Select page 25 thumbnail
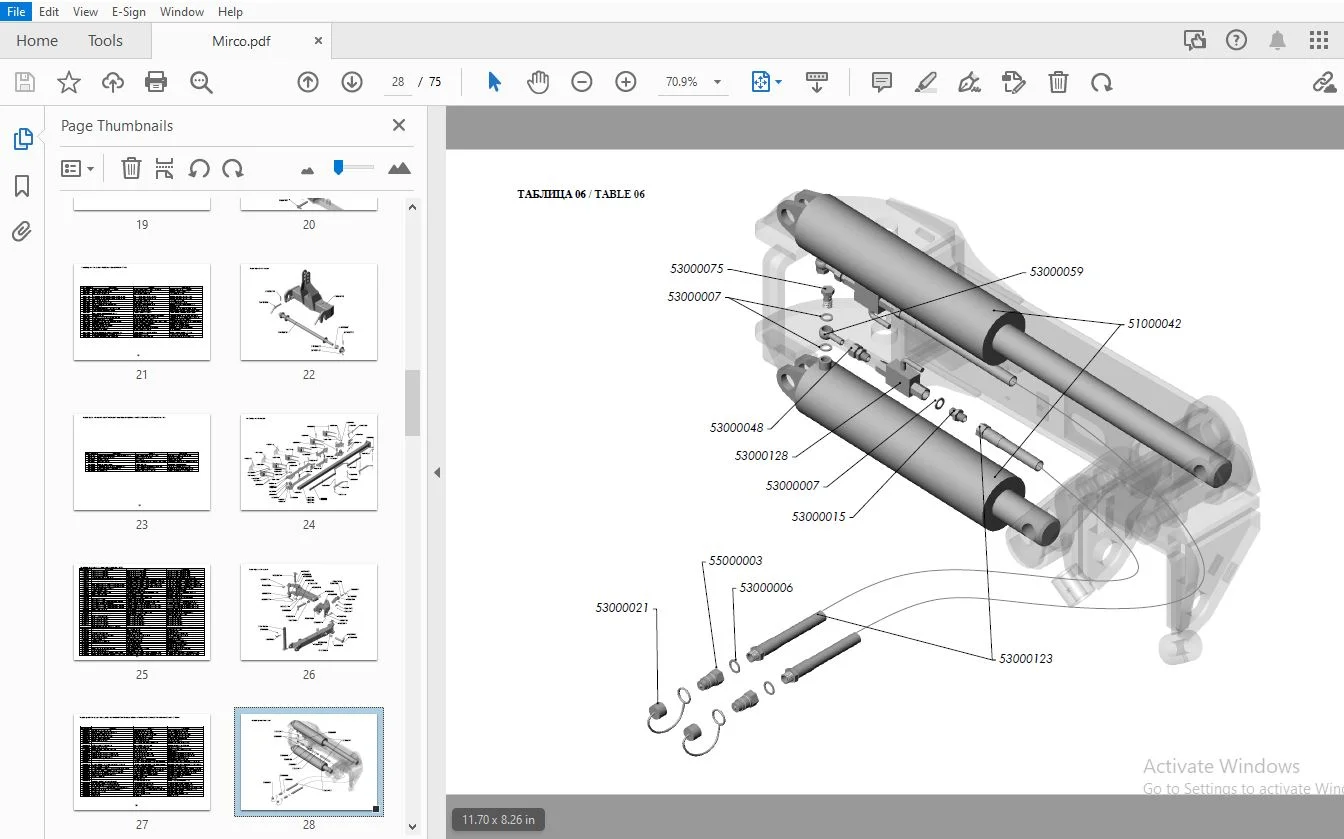Image resolution: width=1344 pixels, height=839 pixels. (142, 612)
